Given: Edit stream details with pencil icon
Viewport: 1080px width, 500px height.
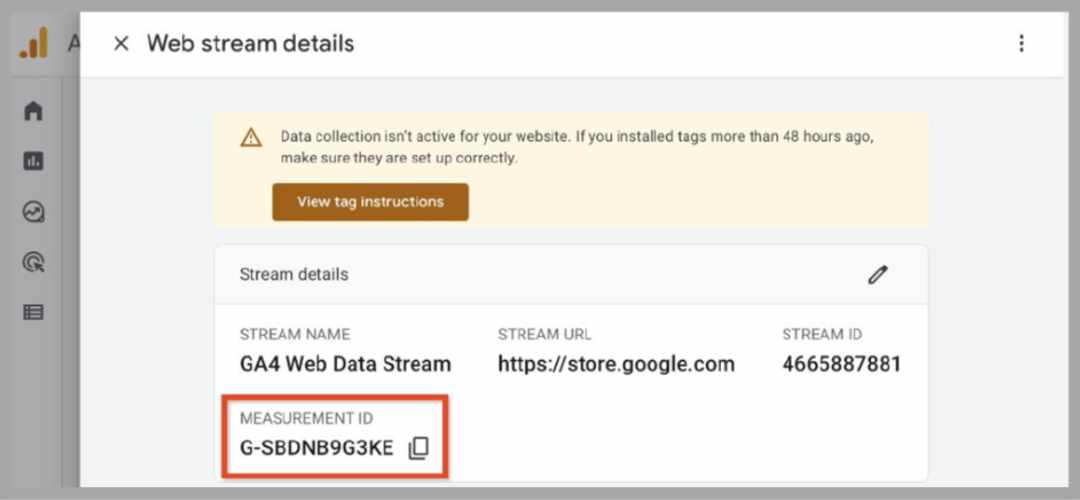Looking at the screenshot, I should coord(878,275).
